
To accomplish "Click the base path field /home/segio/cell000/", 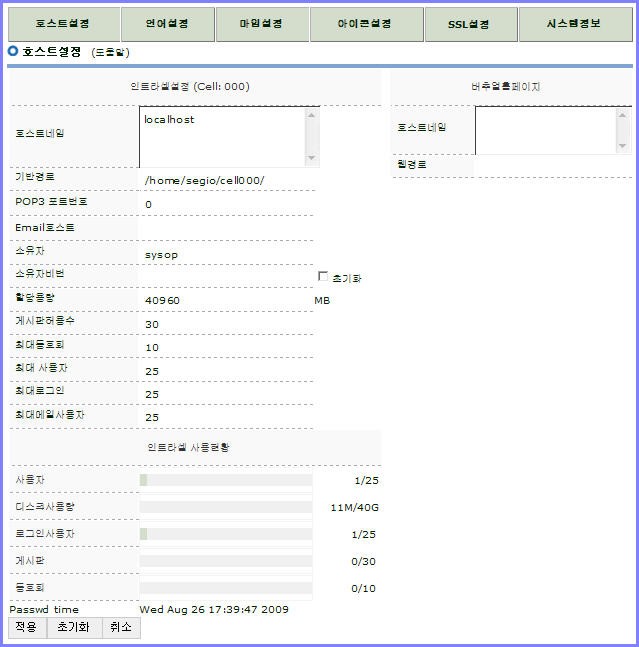I will (x=226, y=180).
